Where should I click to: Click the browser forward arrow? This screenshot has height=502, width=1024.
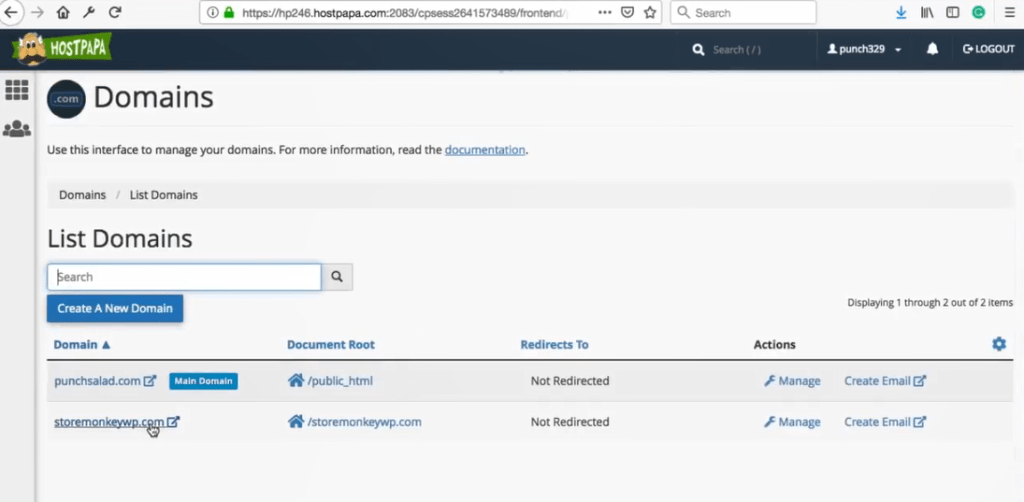(37, 12)
